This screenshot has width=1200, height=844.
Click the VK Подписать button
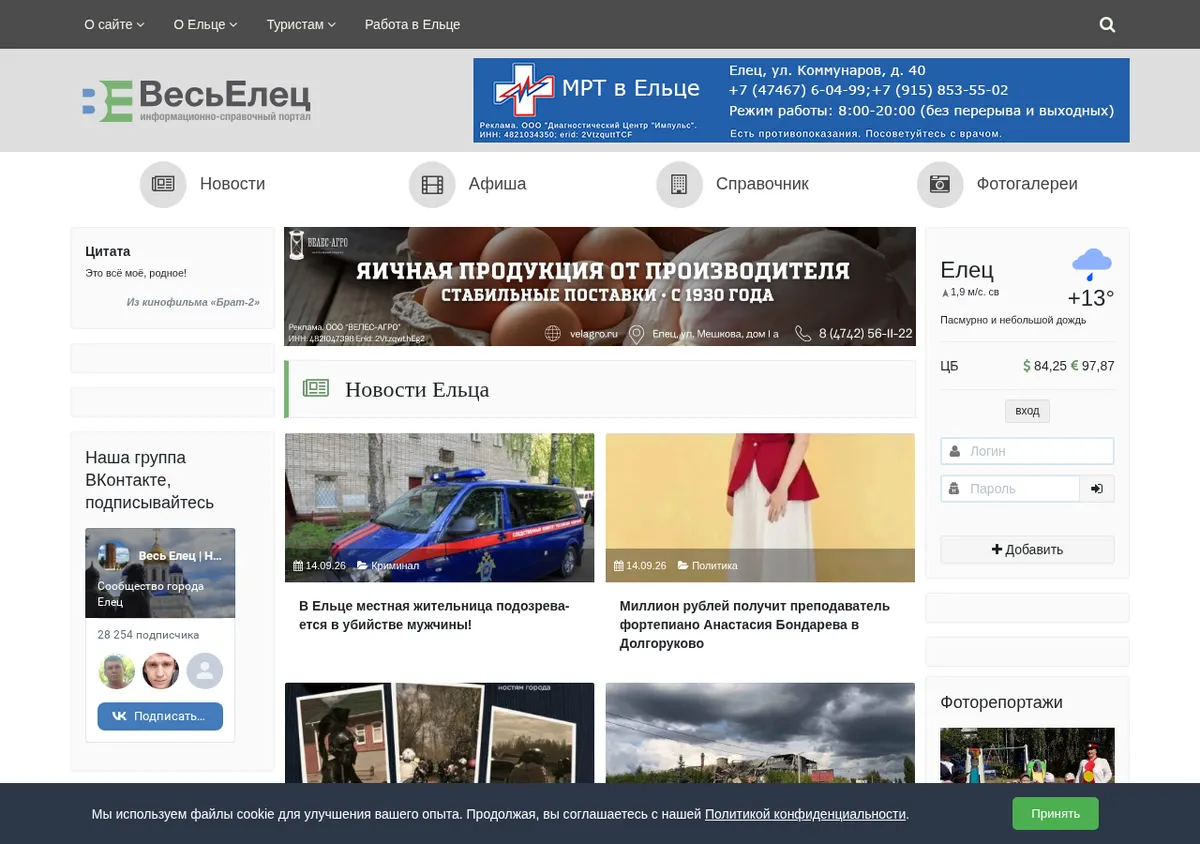pyautogui.click(x=160, y=716)
